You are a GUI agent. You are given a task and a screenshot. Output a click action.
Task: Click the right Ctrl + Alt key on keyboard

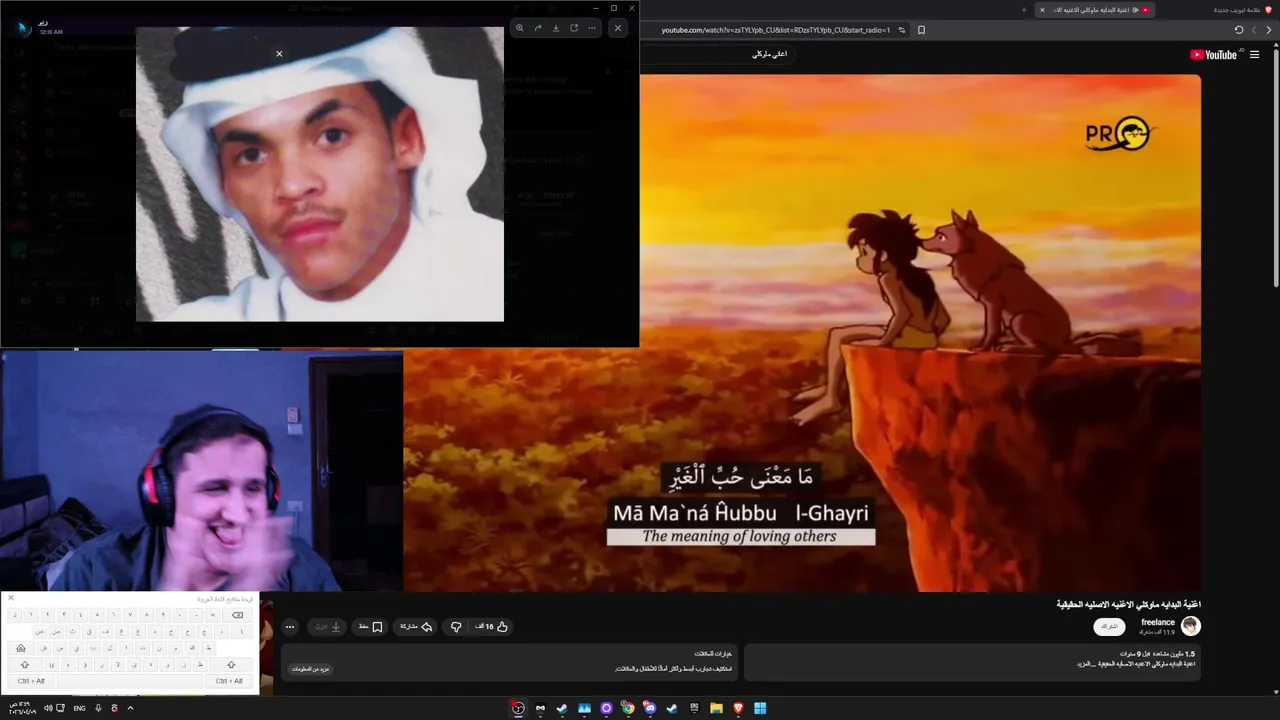[229, 681]
